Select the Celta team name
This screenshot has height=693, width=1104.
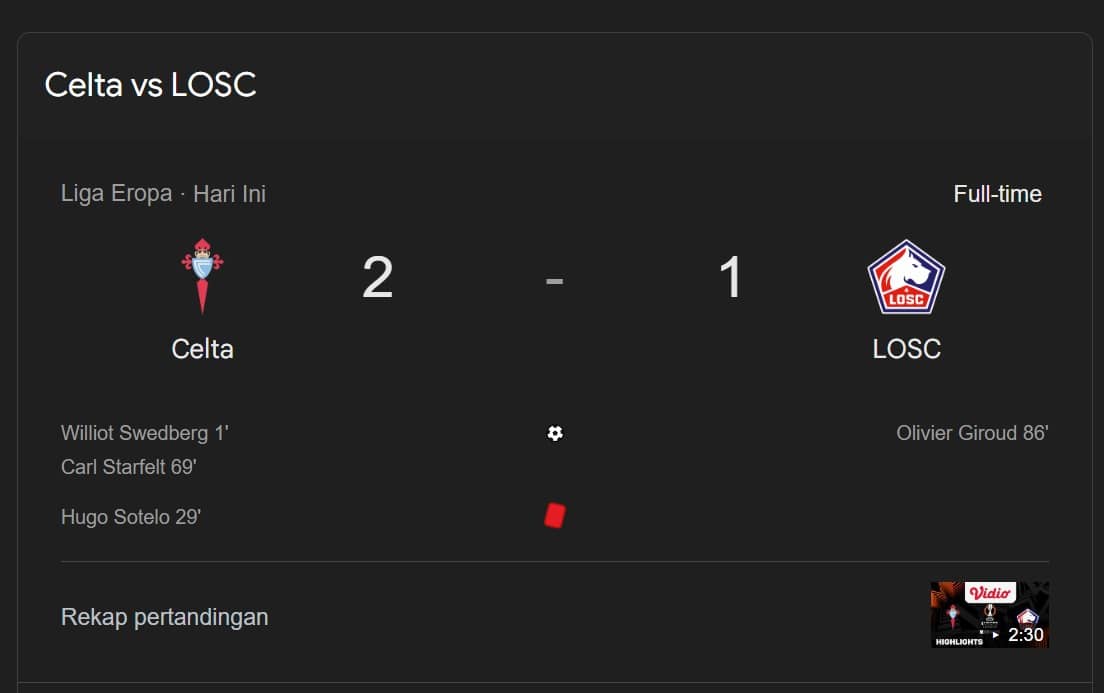pyautogui.click(x=202, y=349)
